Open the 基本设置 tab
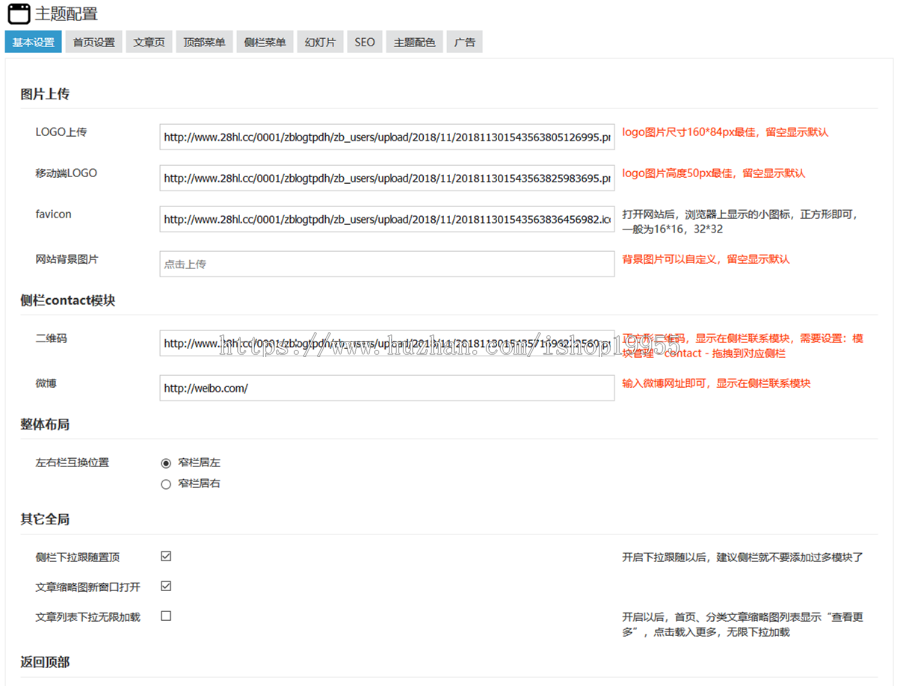Viewport: 900px width, 686px height. [33, 42]
